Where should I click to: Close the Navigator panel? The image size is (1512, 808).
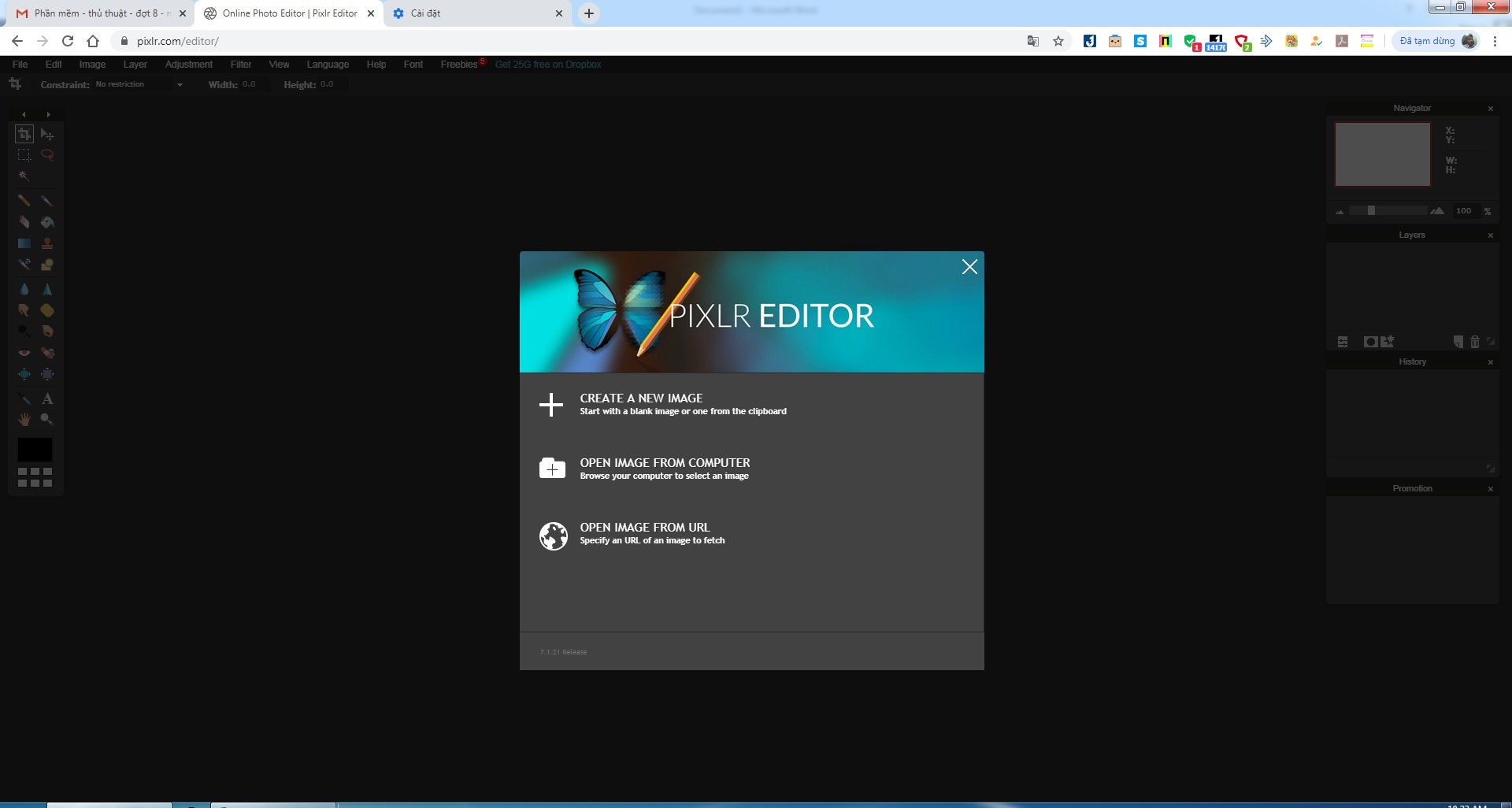[1490, 109]
